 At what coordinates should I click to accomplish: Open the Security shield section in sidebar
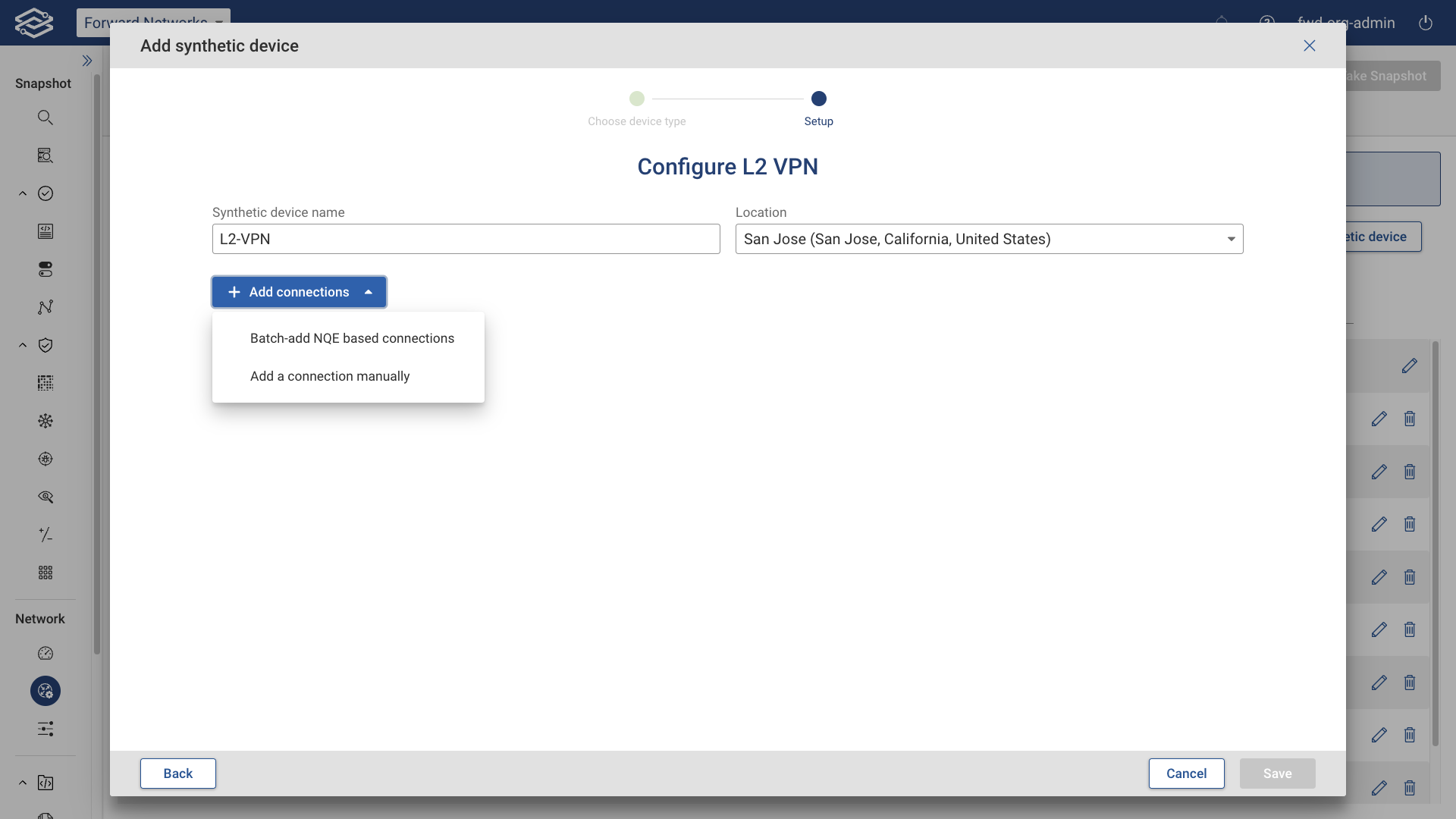pos(45,345)
